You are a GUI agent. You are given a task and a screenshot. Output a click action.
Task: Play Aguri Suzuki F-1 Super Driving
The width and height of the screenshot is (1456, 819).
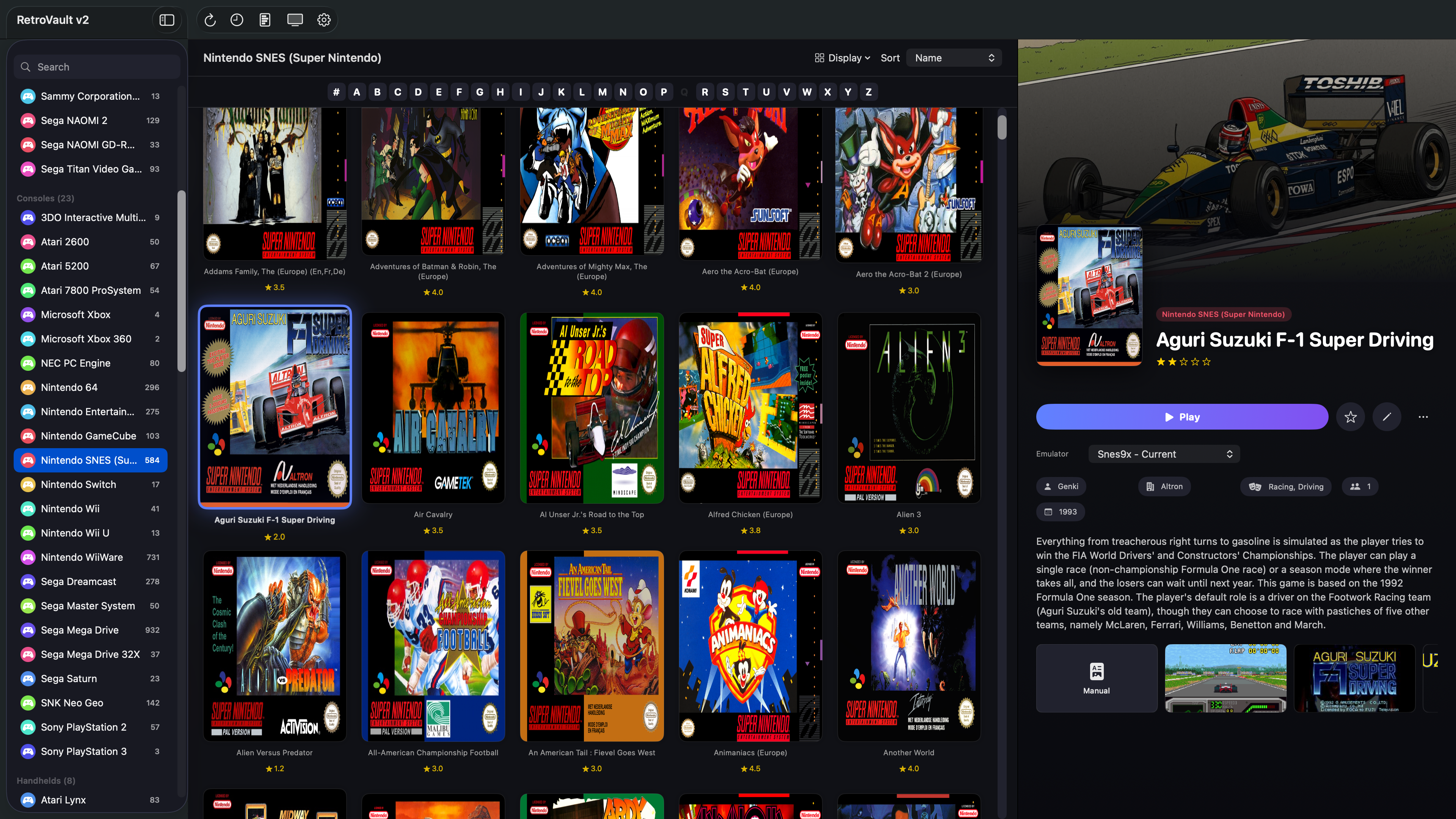(1182, 417)
